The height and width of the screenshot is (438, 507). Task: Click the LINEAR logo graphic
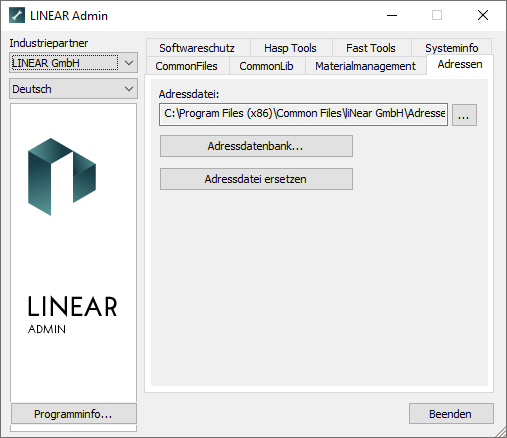62,177
